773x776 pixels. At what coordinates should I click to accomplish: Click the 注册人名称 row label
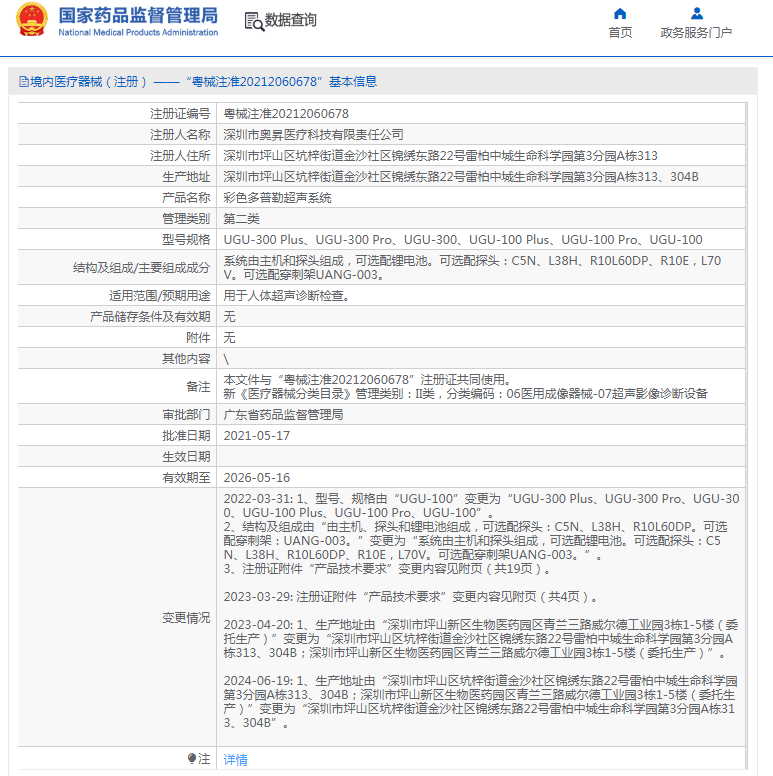tap(180, 135)
